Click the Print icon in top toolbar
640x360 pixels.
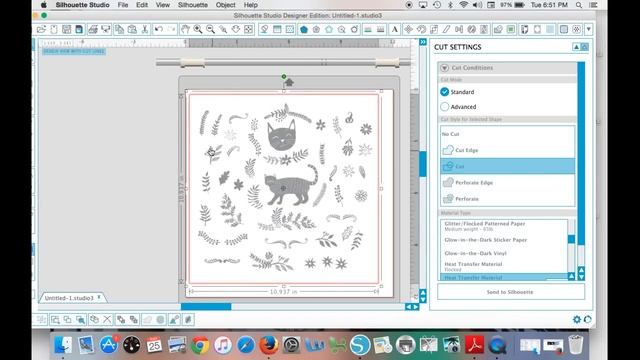pyautogui.click(x=93, y=29)
